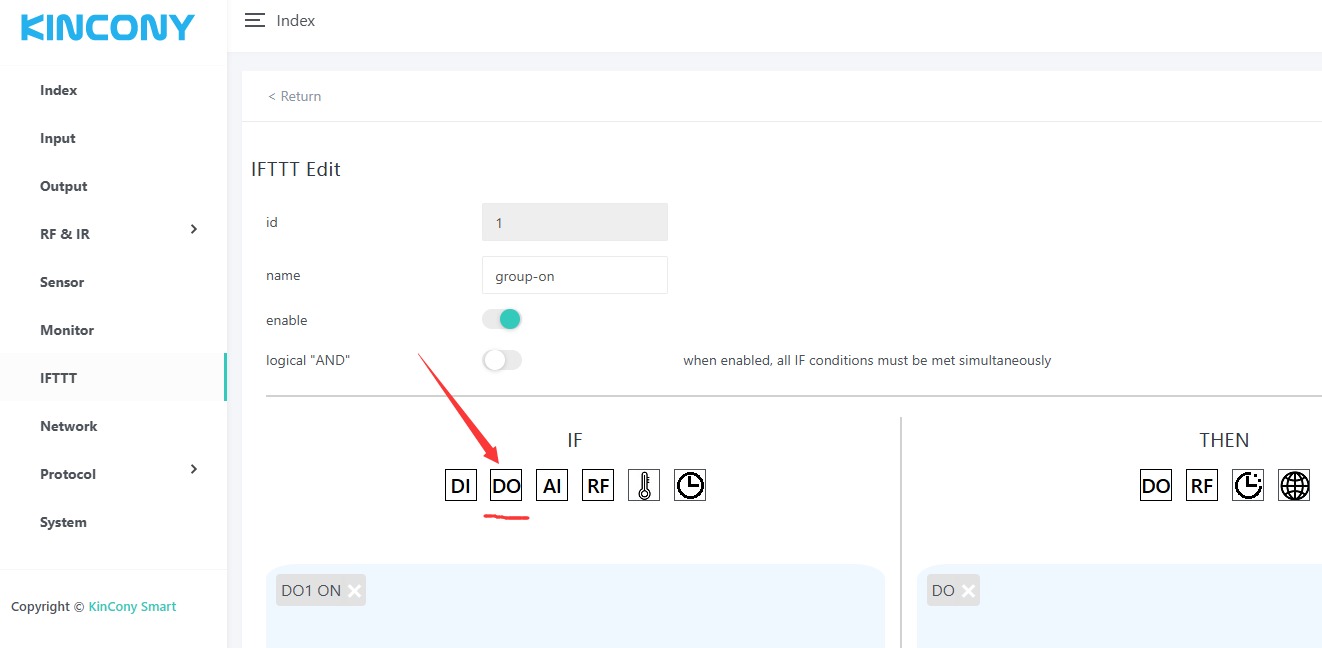
Task: Toggle the hamburger menu to collapse sidebar
Action: click(255, 20)
